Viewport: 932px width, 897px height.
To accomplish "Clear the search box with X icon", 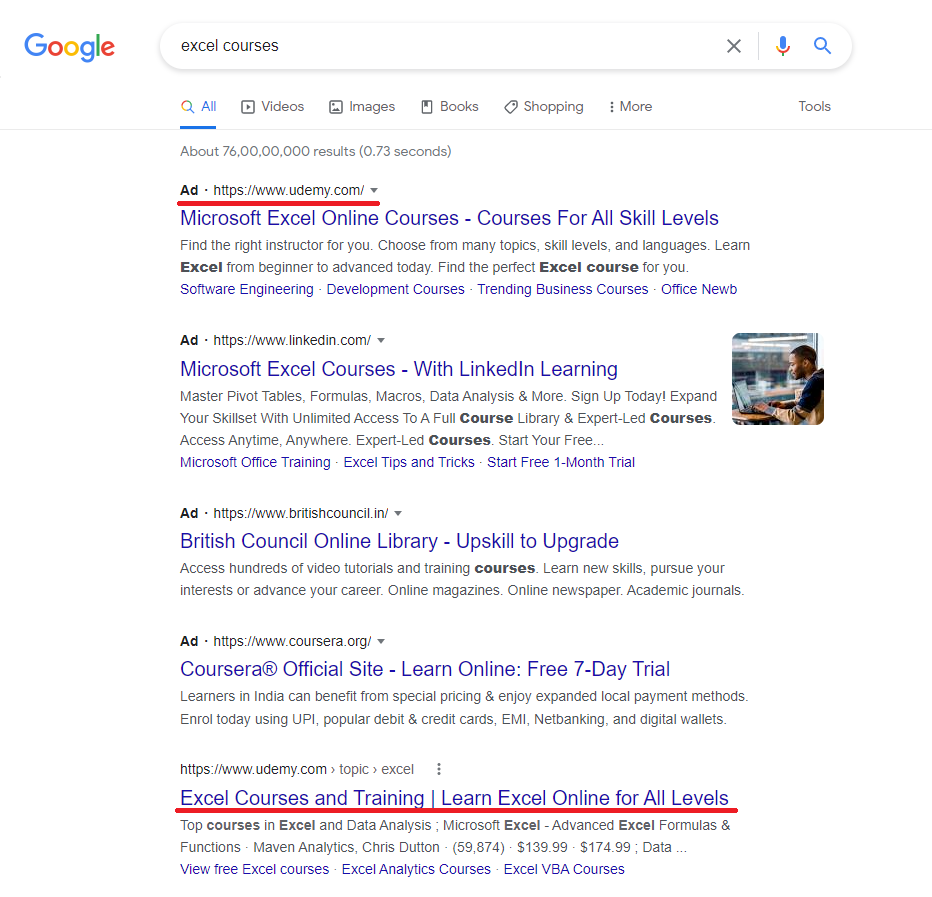I will (733, 46).
